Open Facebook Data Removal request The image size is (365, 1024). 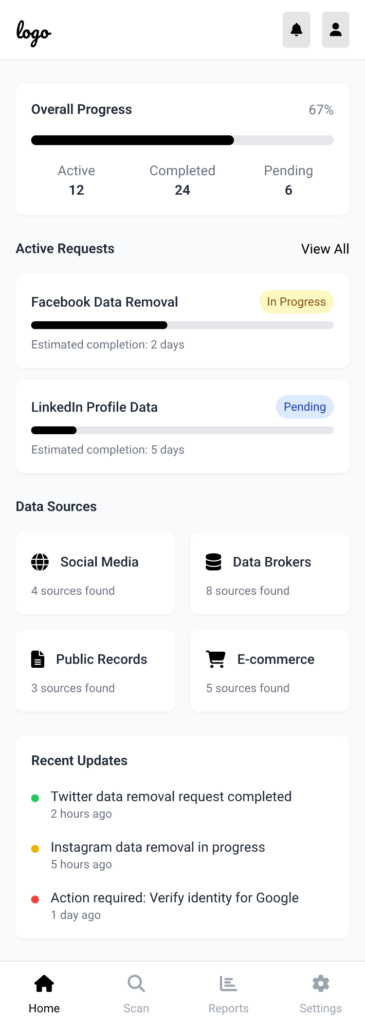pyautogui.click(x=182, y=321)
